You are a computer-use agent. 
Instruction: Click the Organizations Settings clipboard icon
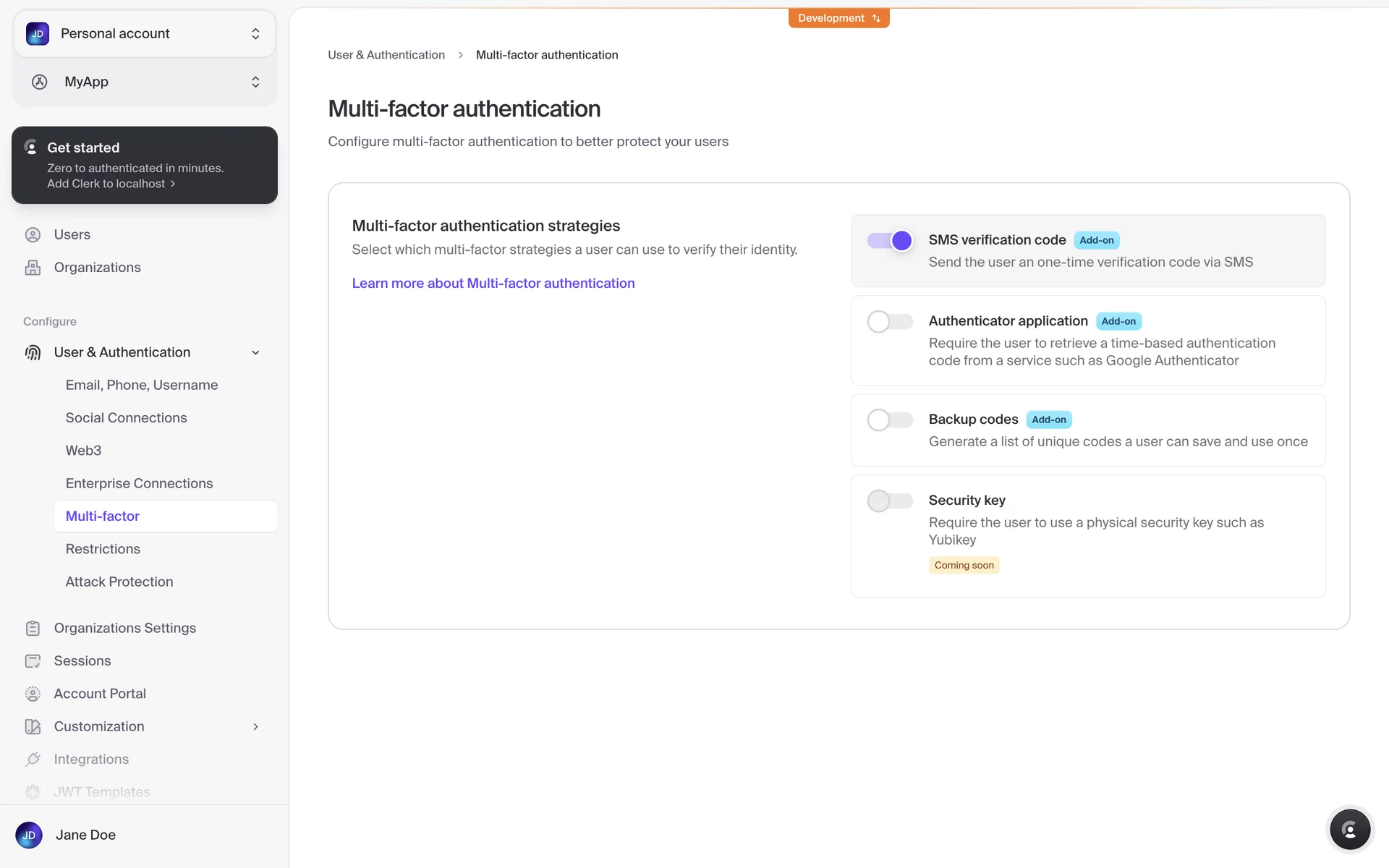pyautogui.click(x=33, y=628)
